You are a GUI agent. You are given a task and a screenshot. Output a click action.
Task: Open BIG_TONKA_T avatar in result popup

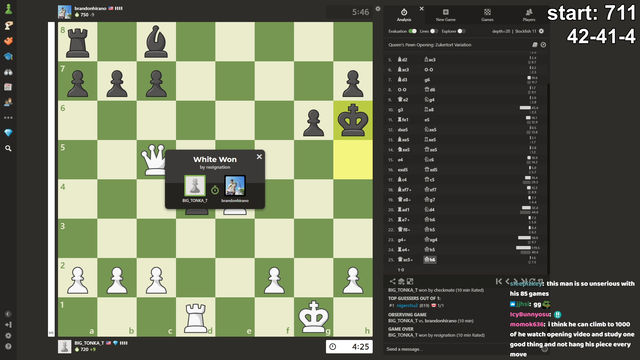pos(195,186)
